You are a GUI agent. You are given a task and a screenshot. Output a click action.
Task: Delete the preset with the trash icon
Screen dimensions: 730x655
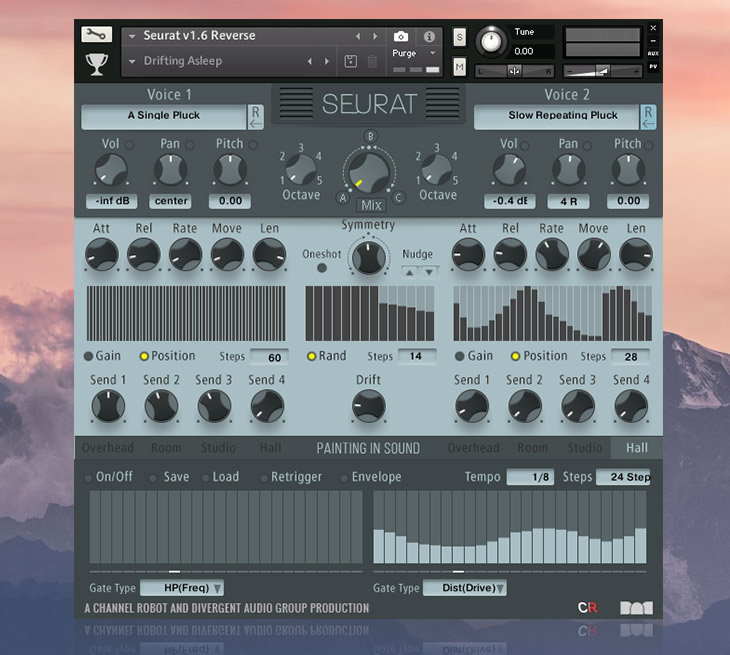[372, 61]
